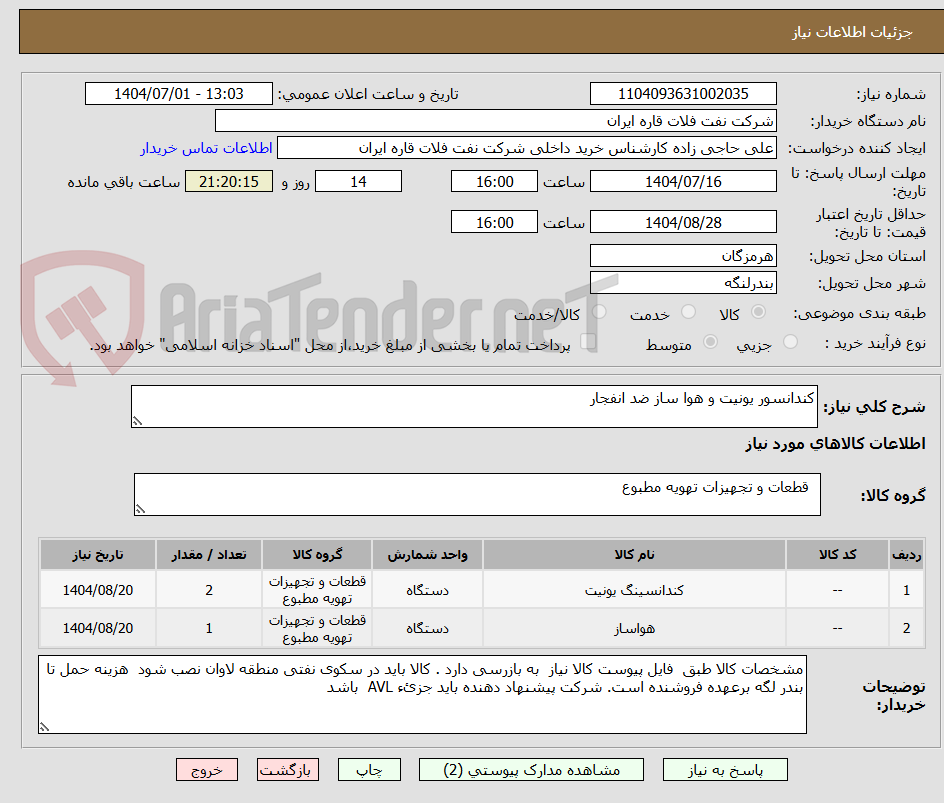This screenshot has height=803, width=944.
Task: Select the خدمت radio button
Action: point(688,312)
